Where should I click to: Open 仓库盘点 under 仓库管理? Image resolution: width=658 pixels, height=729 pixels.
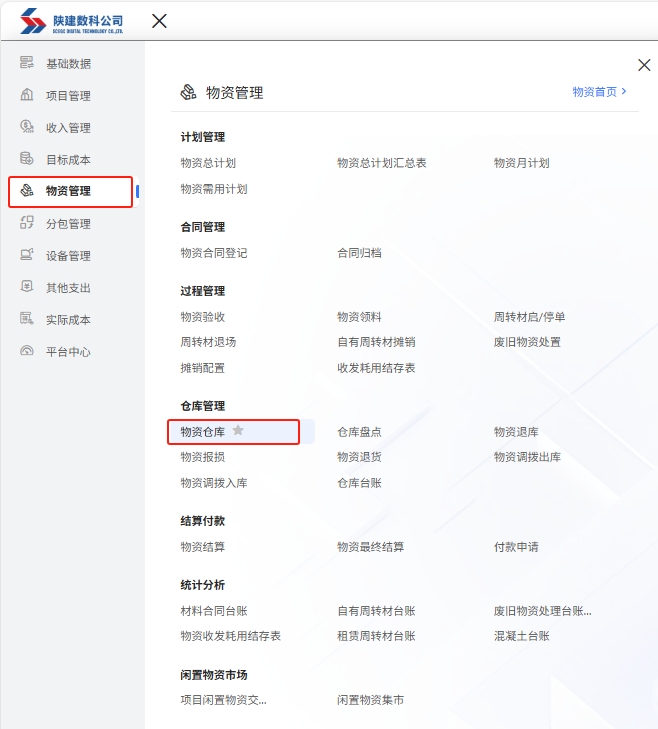pyautogui.click(x=359, y=432)
